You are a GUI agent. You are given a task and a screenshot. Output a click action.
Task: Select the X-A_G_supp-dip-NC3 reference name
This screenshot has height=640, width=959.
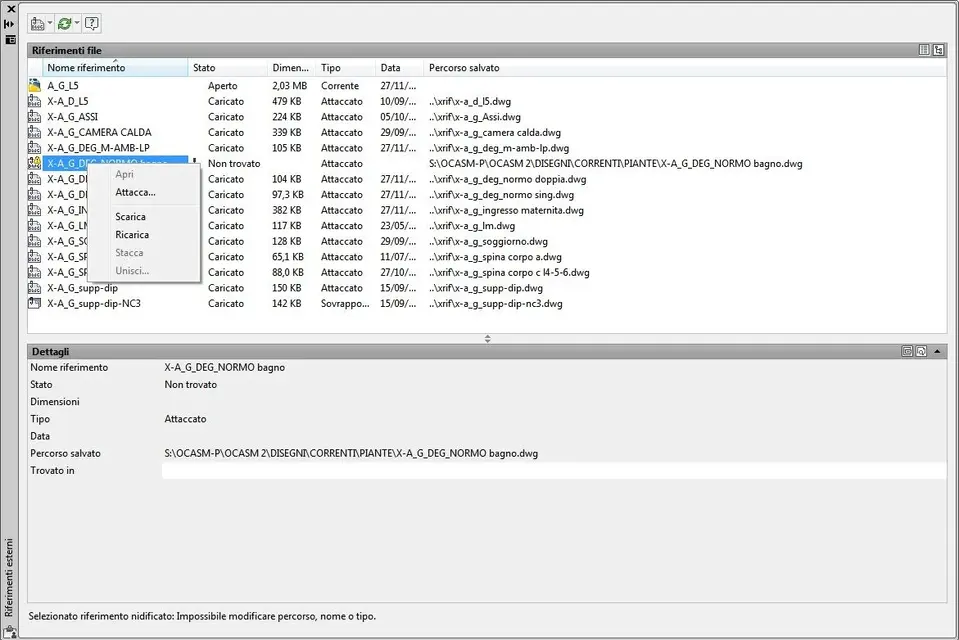(x=94, y=303)
